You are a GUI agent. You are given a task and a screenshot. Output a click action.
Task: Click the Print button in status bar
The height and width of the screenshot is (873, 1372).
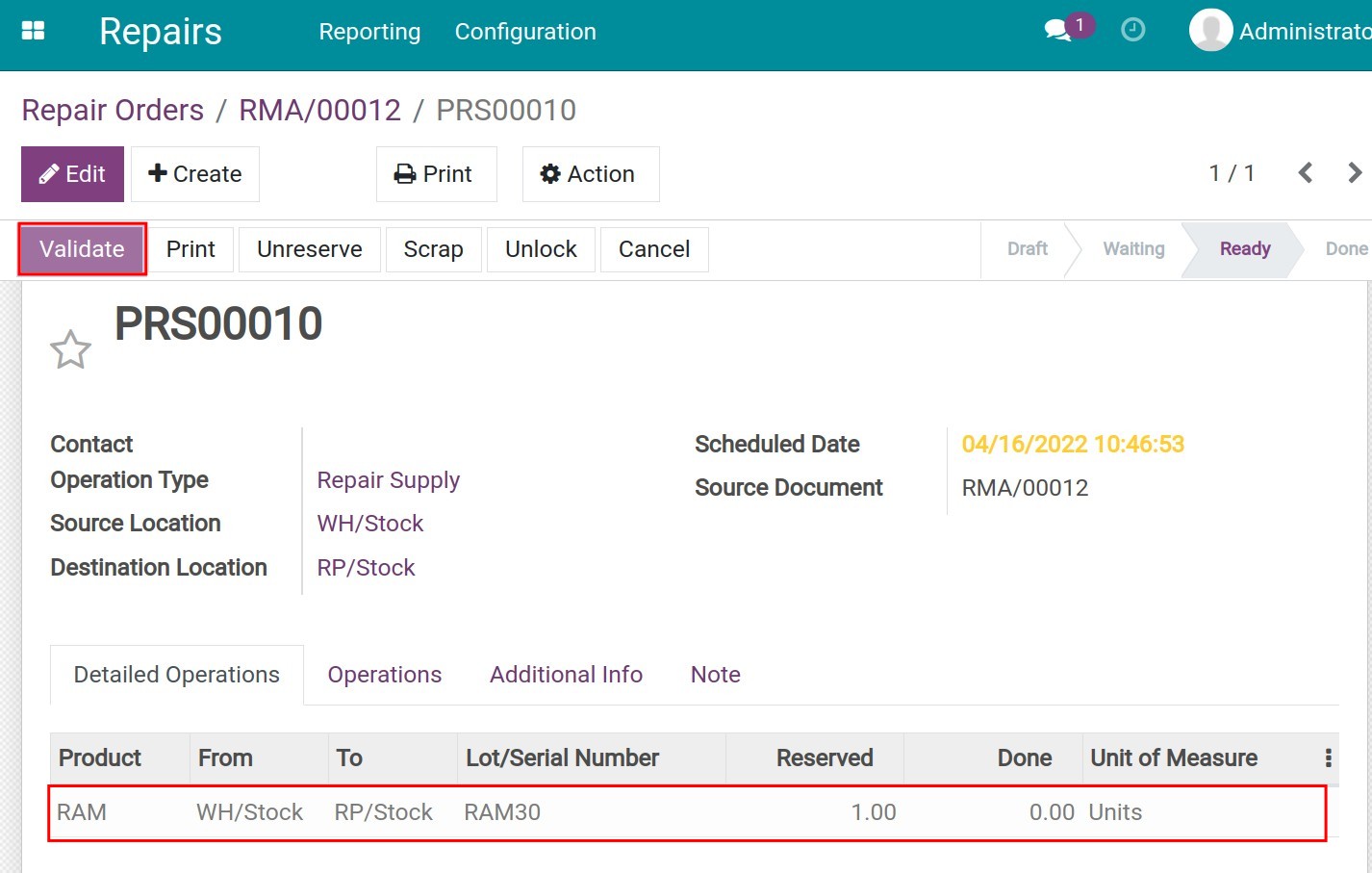point(191,249)
